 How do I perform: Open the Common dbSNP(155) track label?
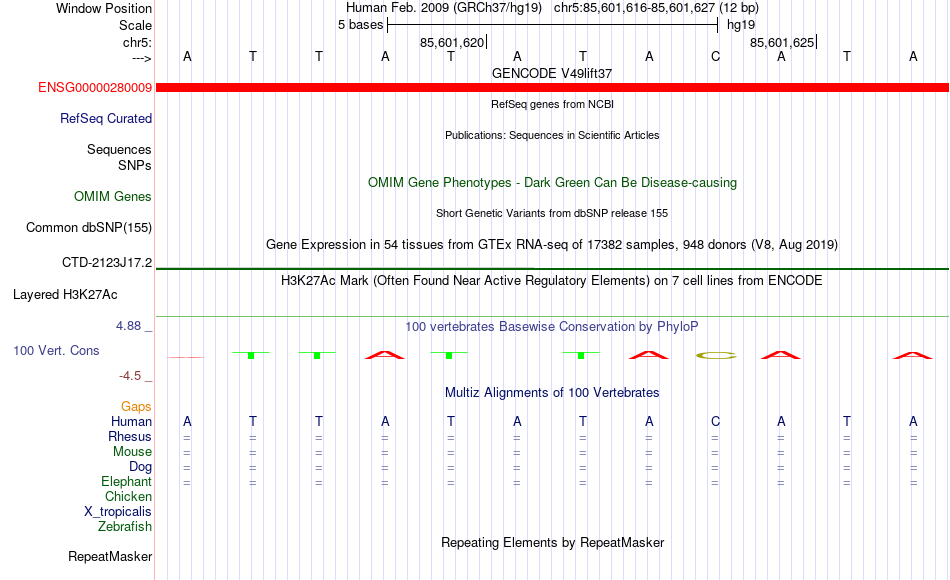[x=89, y=227]
